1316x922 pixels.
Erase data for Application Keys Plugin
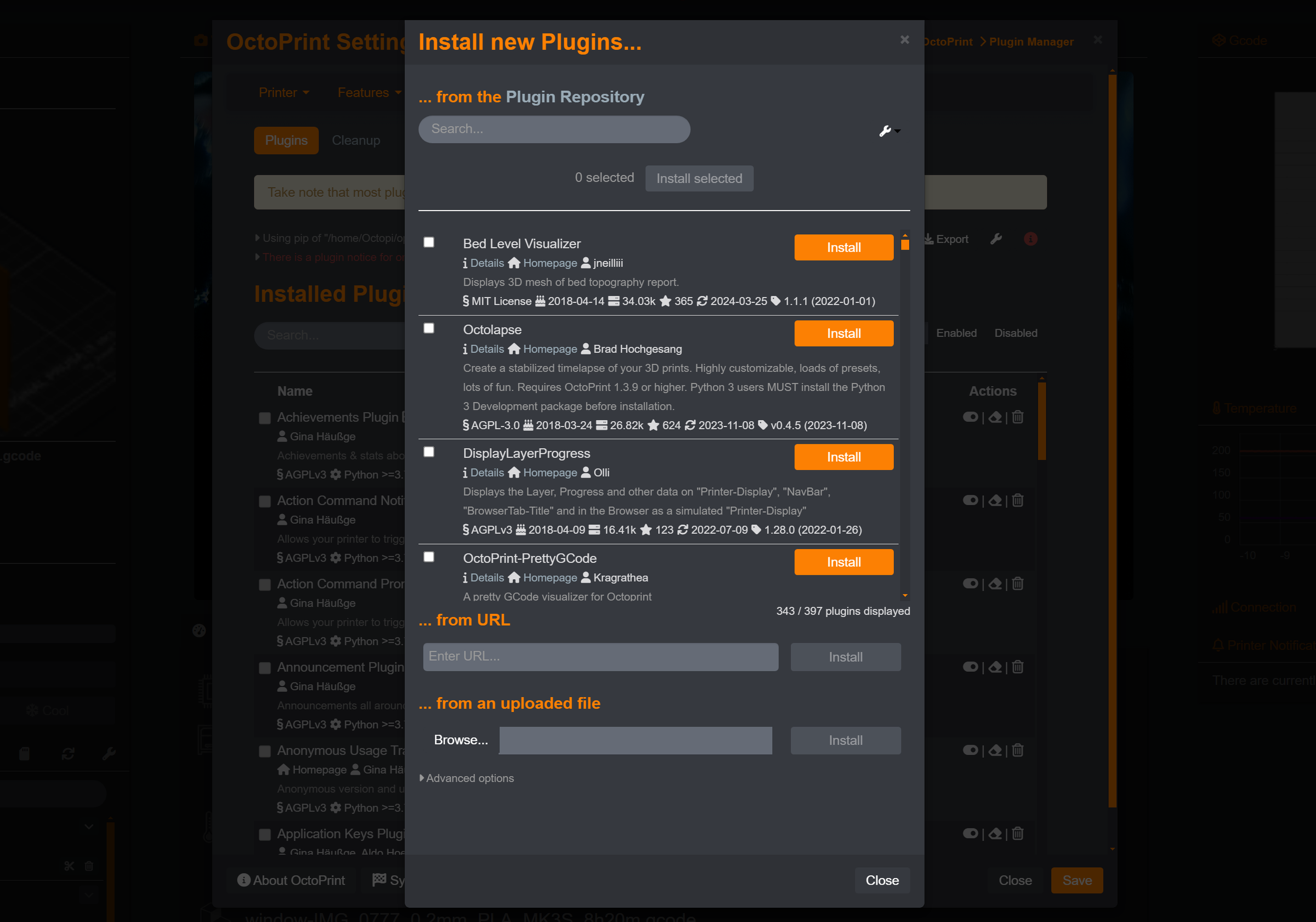pyautogui.click(x=995, y=833)
